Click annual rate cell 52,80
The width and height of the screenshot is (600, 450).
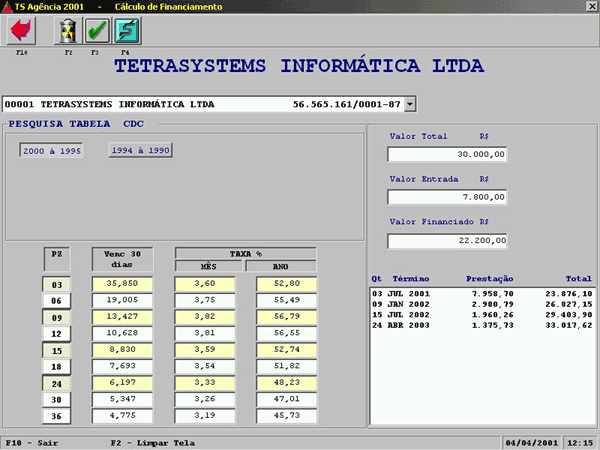(287, 284)
